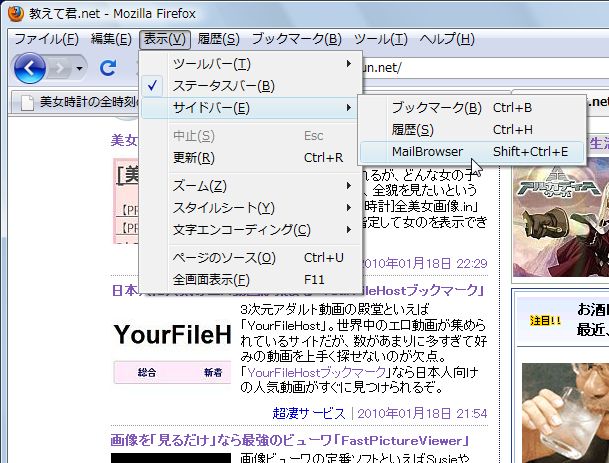
Task: Switch to the 美女時計の全時刻 tab
Action: click(x=76, y=102)
